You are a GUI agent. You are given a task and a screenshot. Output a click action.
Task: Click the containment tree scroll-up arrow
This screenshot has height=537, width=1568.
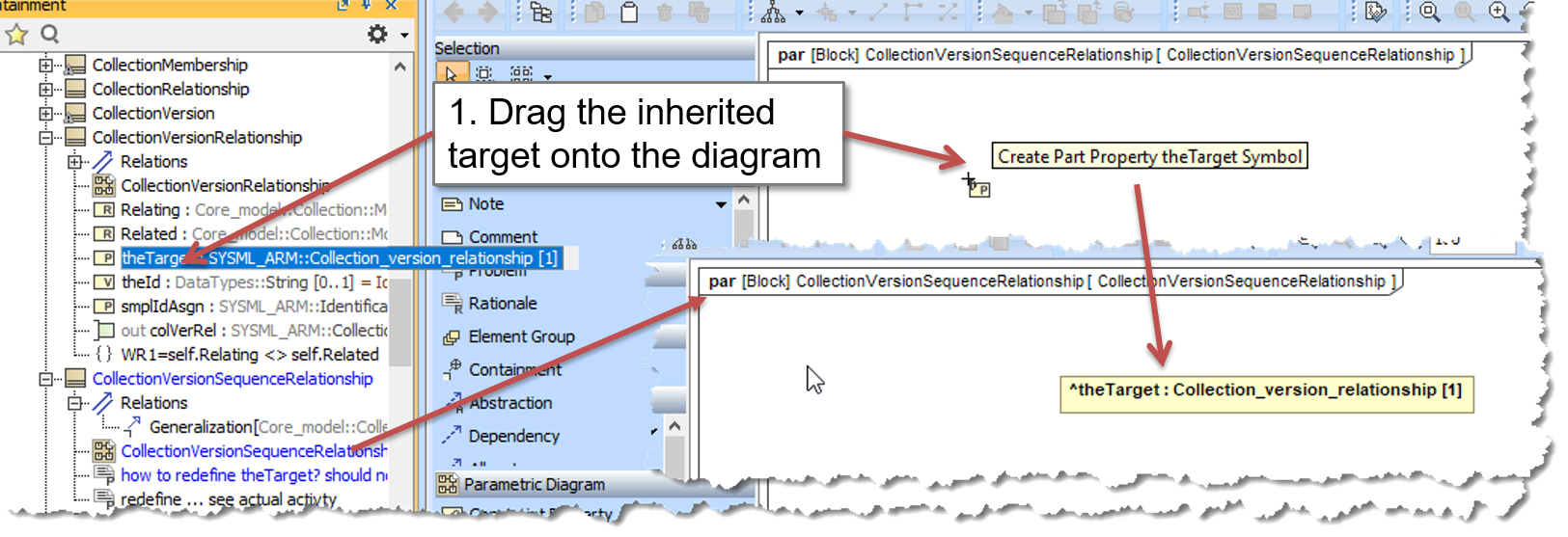pyautogui.click(x=400, y=67)
